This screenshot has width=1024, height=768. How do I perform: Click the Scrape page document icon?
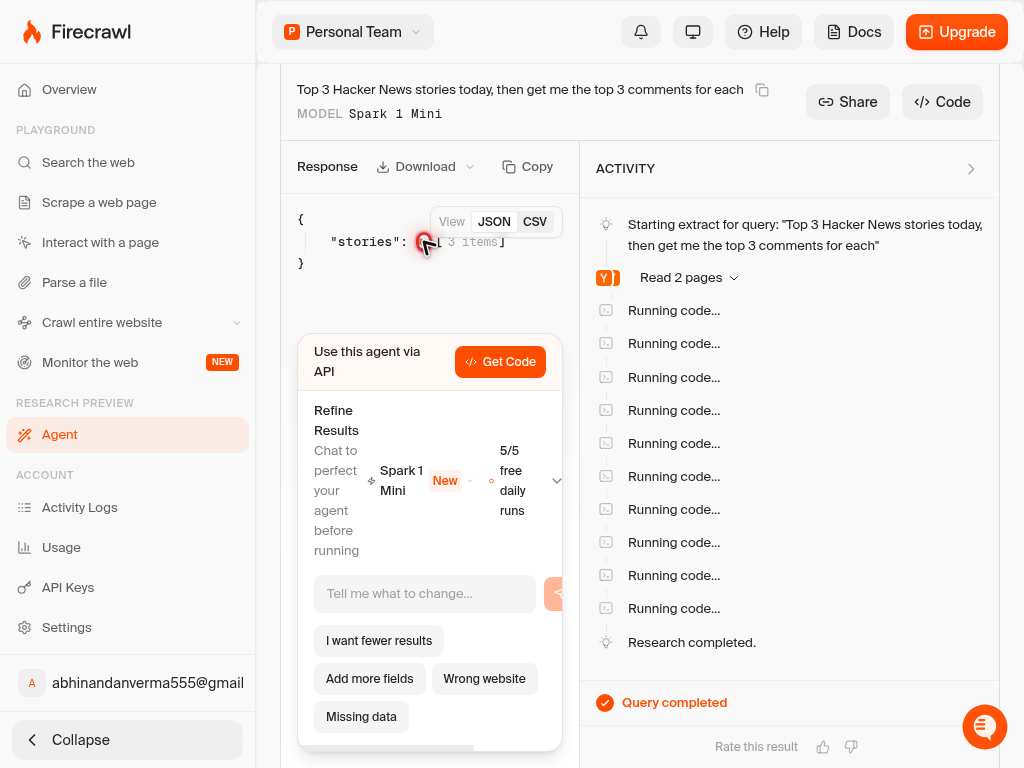pos(24,202)
